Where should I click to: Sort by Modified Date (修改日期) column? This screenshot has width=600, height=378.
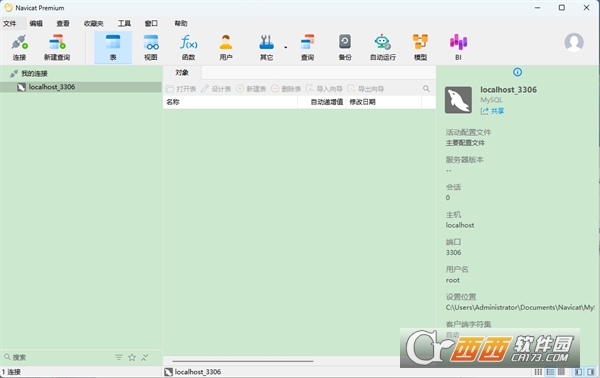[x=384, y=102]
